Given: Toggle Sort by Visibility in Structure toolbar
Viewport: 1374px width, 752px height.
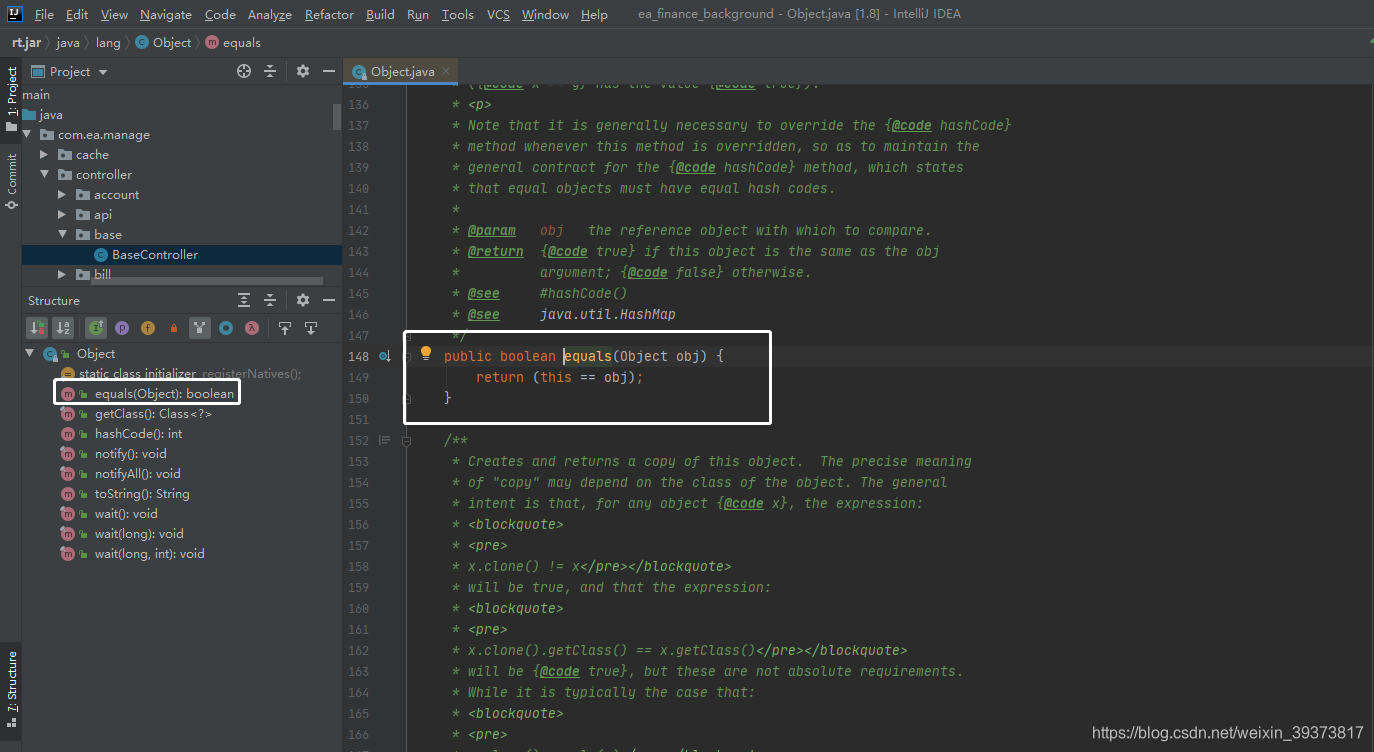Looking at the screenshot, I should [x=37, y=327].
